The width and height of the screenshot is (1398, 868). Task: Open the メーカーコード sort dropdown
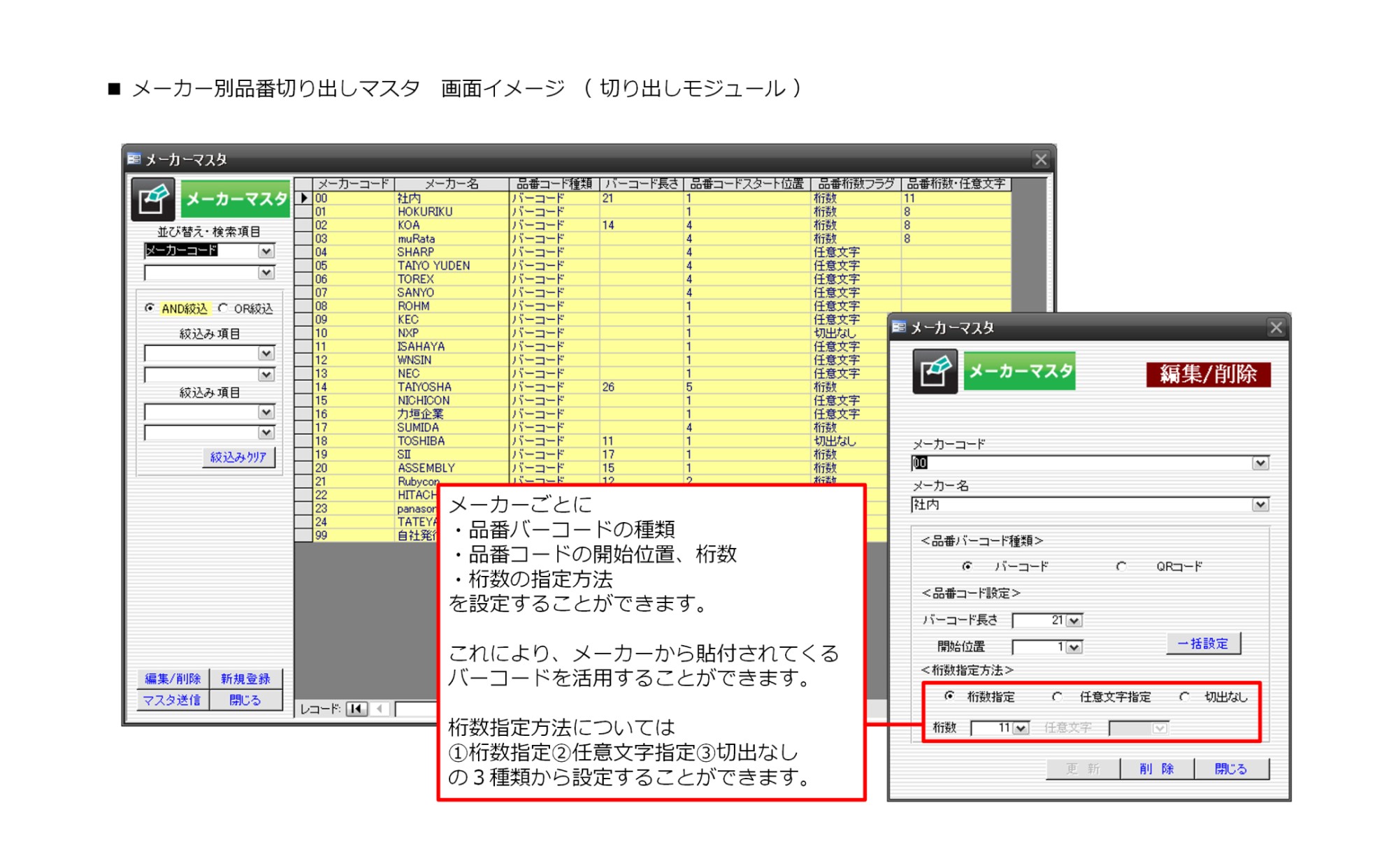click(266, 251)
